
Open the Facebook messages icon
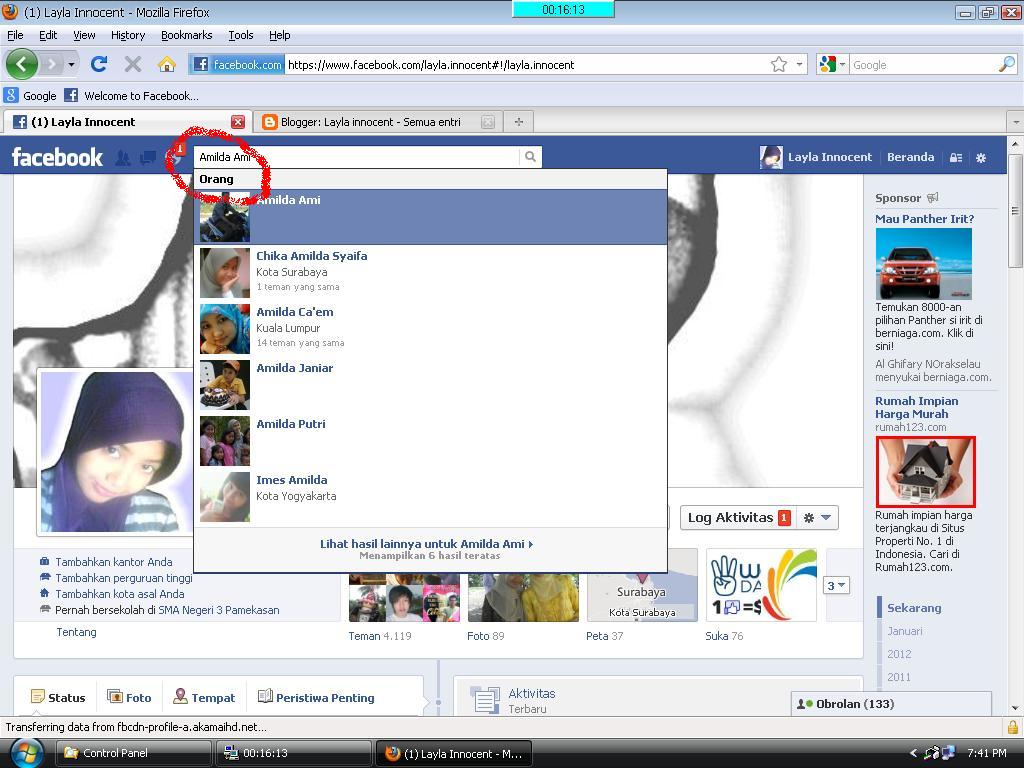(x=148, y=157)
